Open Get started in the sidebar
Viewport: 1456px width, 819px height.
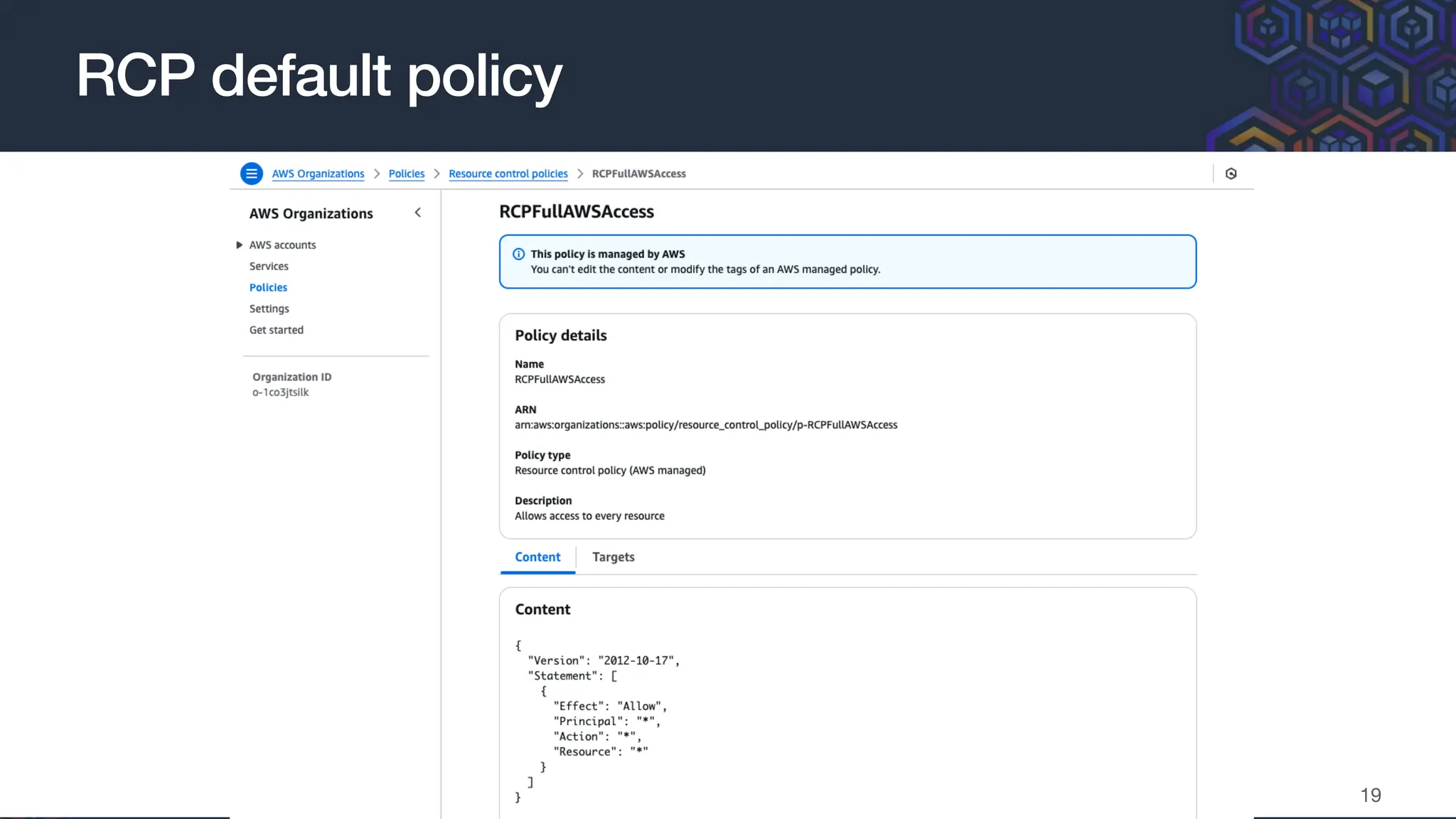(276, 330)
